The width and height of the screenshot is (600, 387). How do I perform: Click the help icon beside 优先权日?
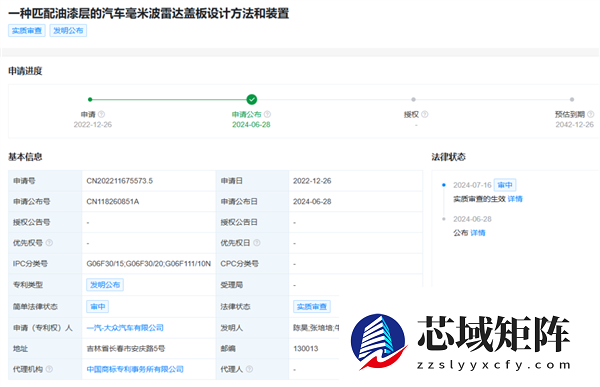point(257,243)
